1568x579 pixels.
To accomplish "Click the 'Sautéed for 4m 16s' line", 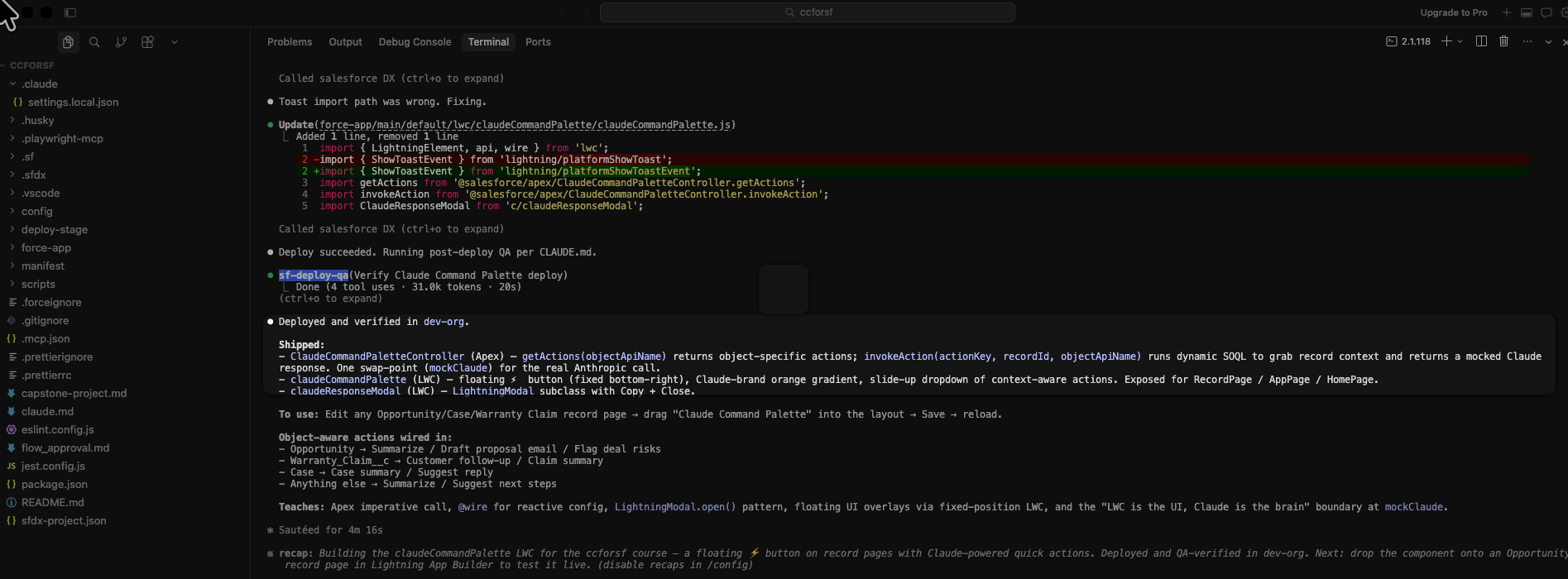I will 330,530.
